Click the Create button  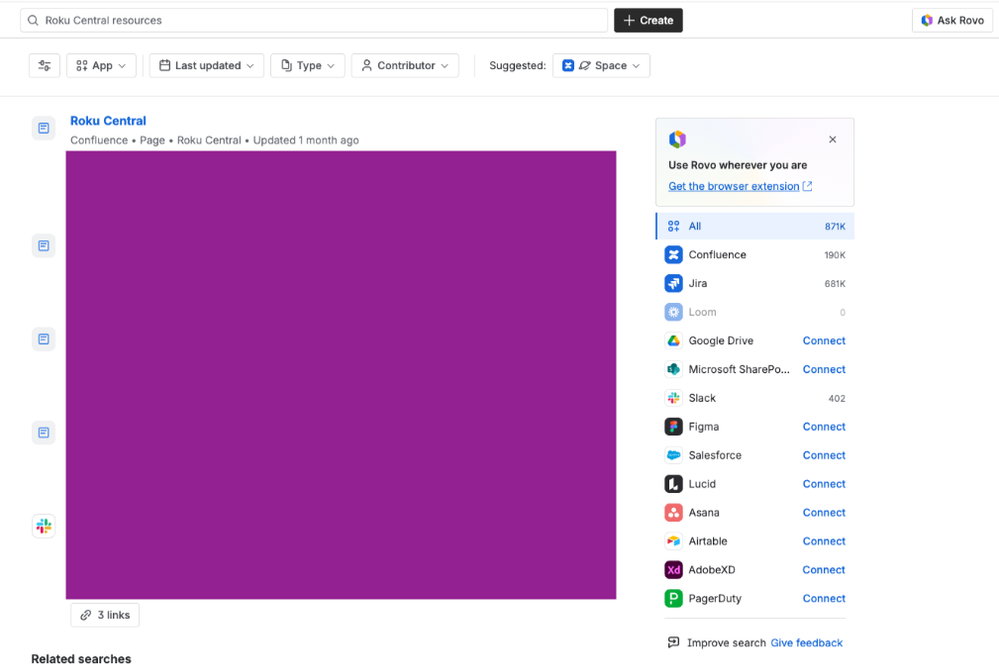click(x=648, y=20)
